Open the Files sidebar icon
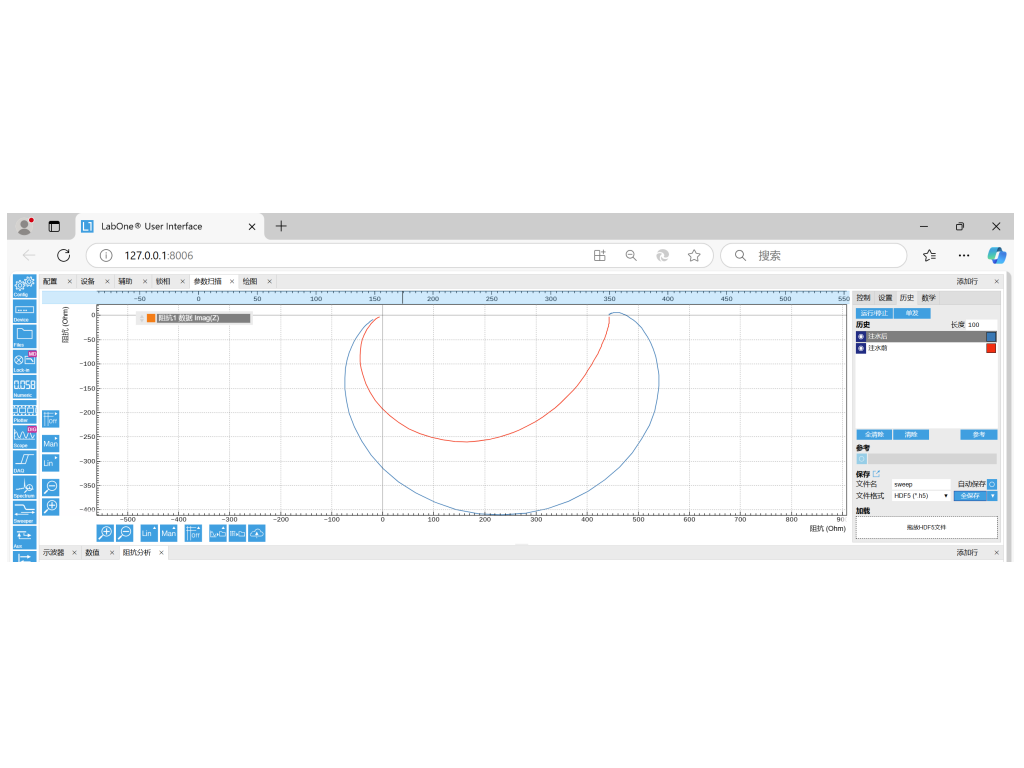Viewport: 1024px width, 768px height. pyautogui.click(x=25, y=335)
